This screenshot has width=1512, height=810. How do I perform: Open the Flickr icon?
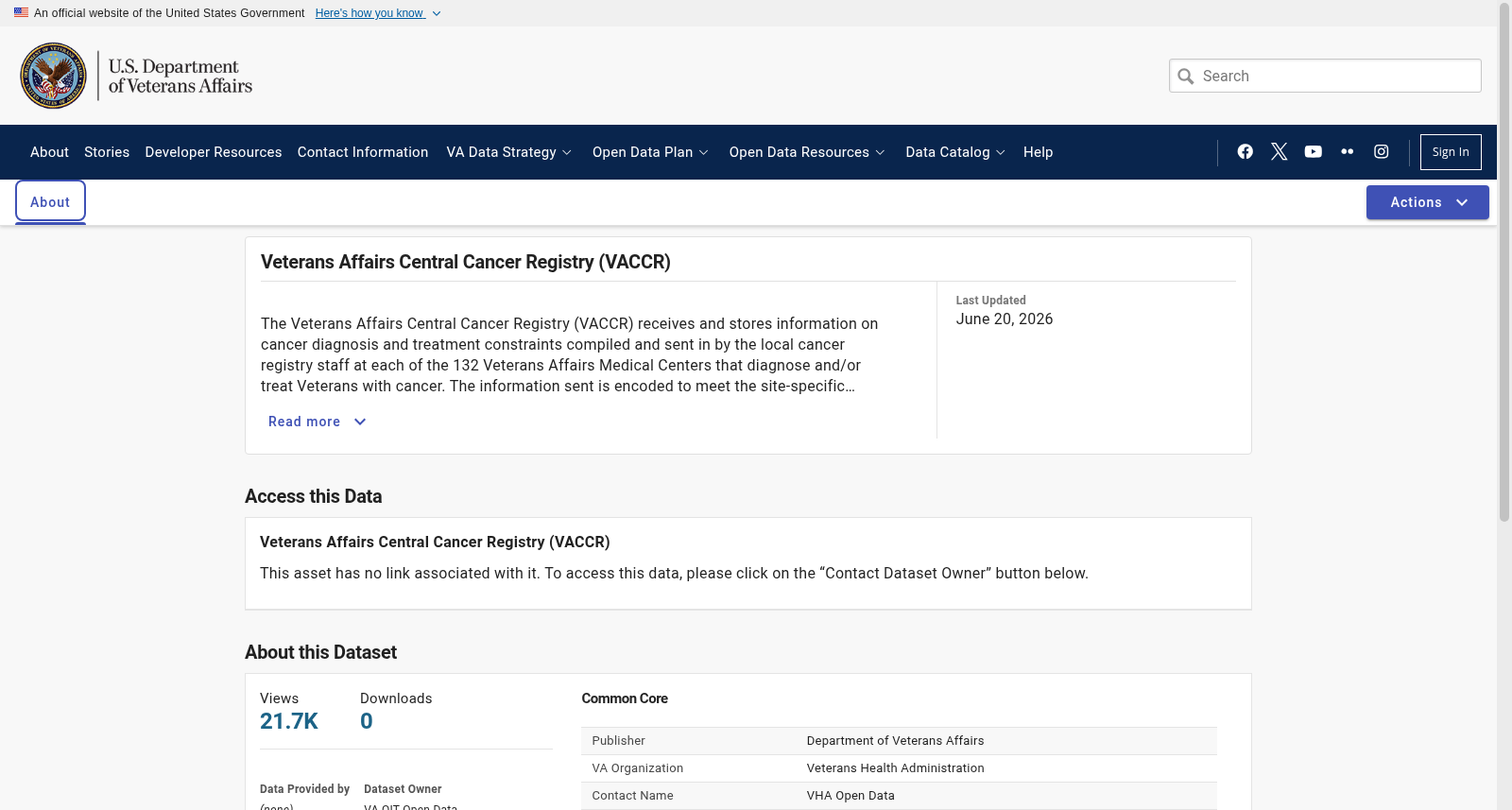click(1348, 152)
